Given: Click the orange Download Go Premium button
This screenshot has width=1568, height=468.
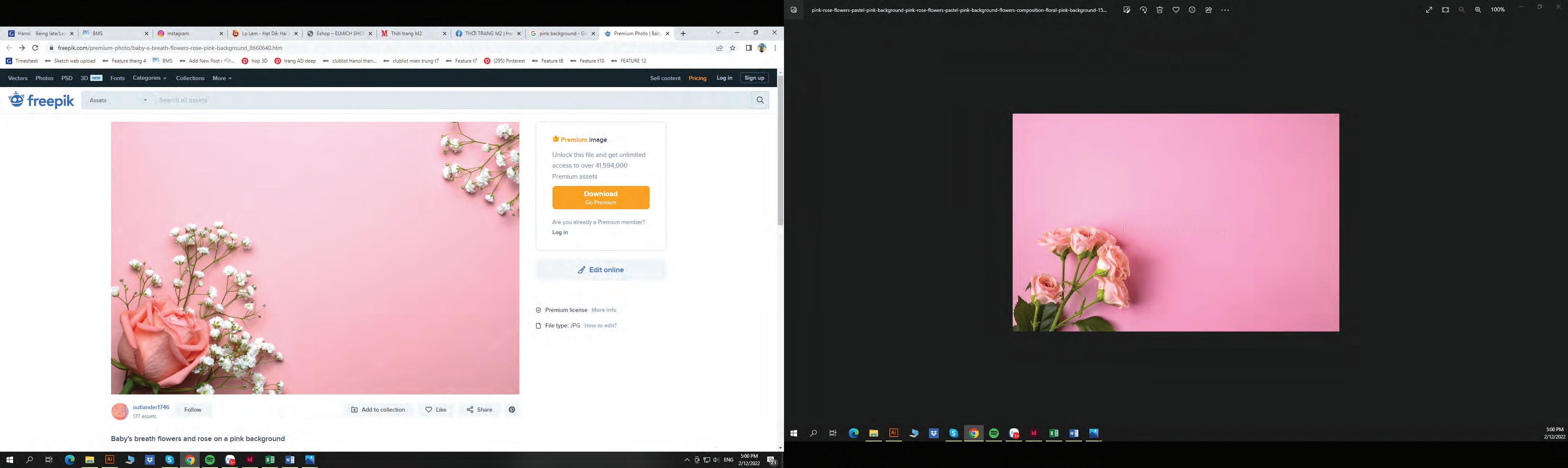Looking at the screenshot, I should point(600,197).
